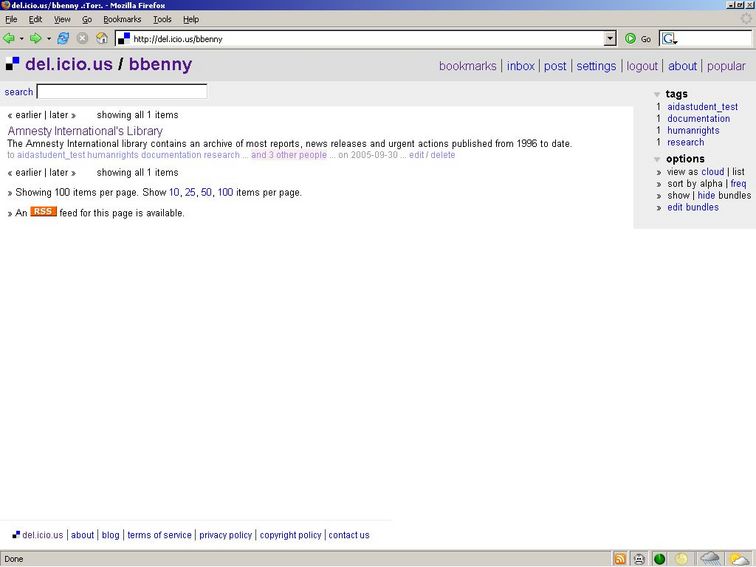Open the settings page link
Screen dimensions: 756x567
[596, 66]
